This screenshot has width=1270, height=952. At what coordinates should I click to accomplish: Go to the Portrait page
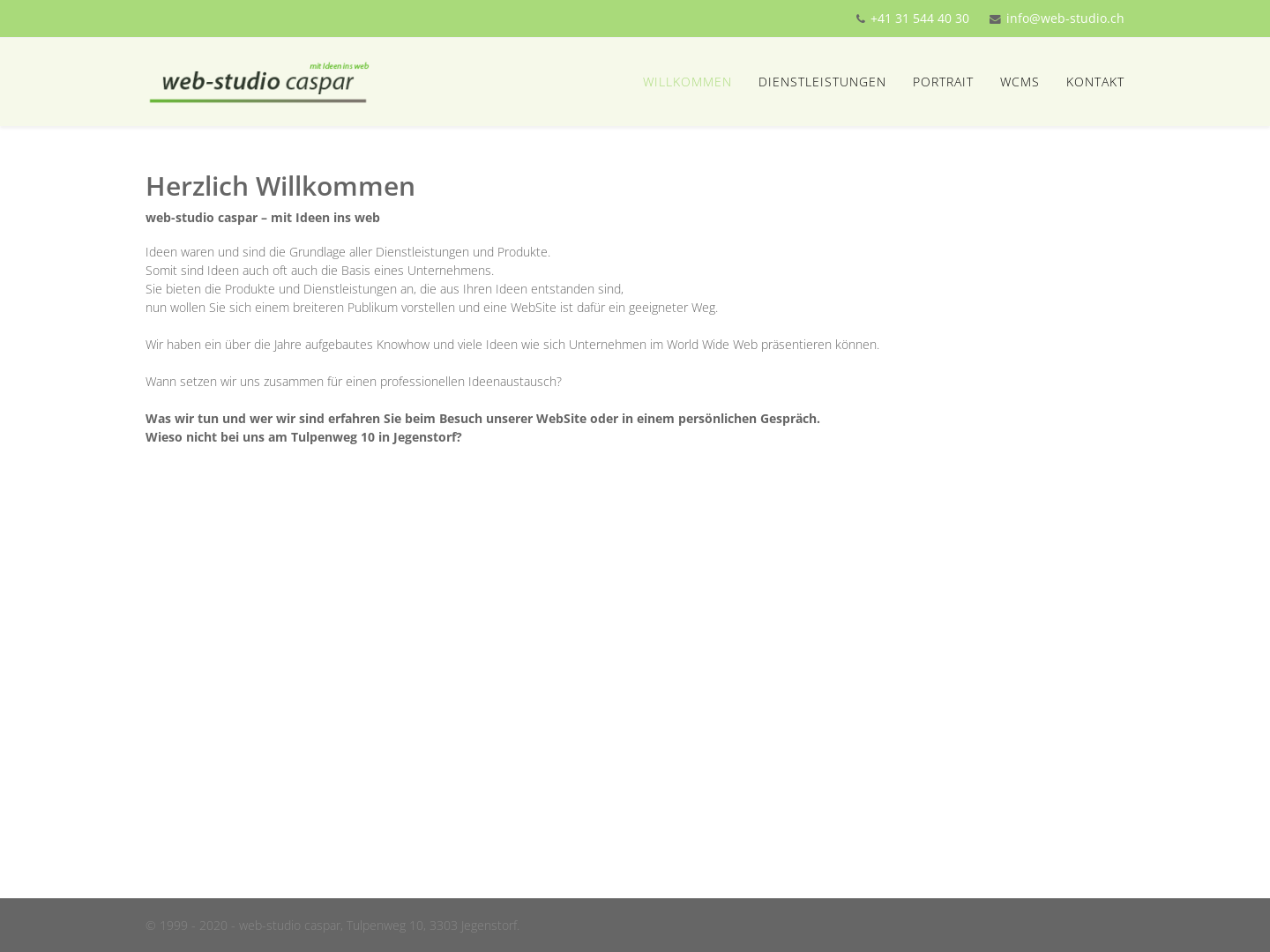tap(943, 82)
